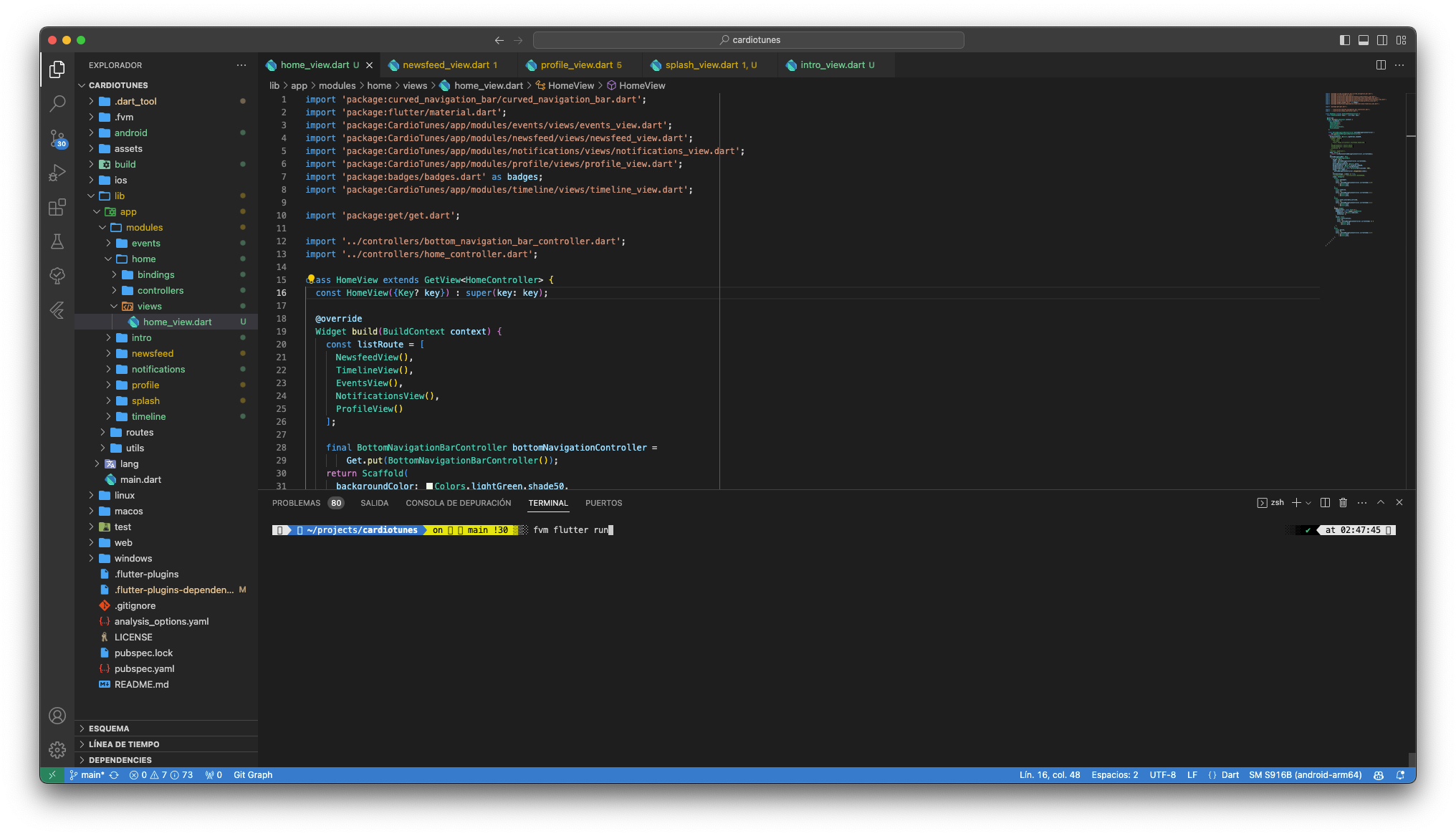
Task: Split the editor to the right
Action: pyautogui.click(x=1381, y=65)
